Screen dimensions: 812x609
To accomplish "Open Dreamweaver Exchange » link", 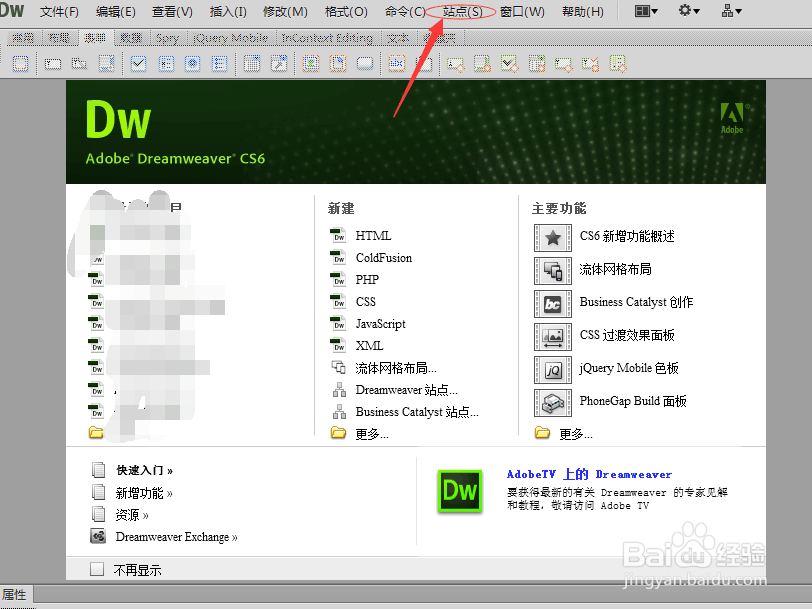I will 176,537.
